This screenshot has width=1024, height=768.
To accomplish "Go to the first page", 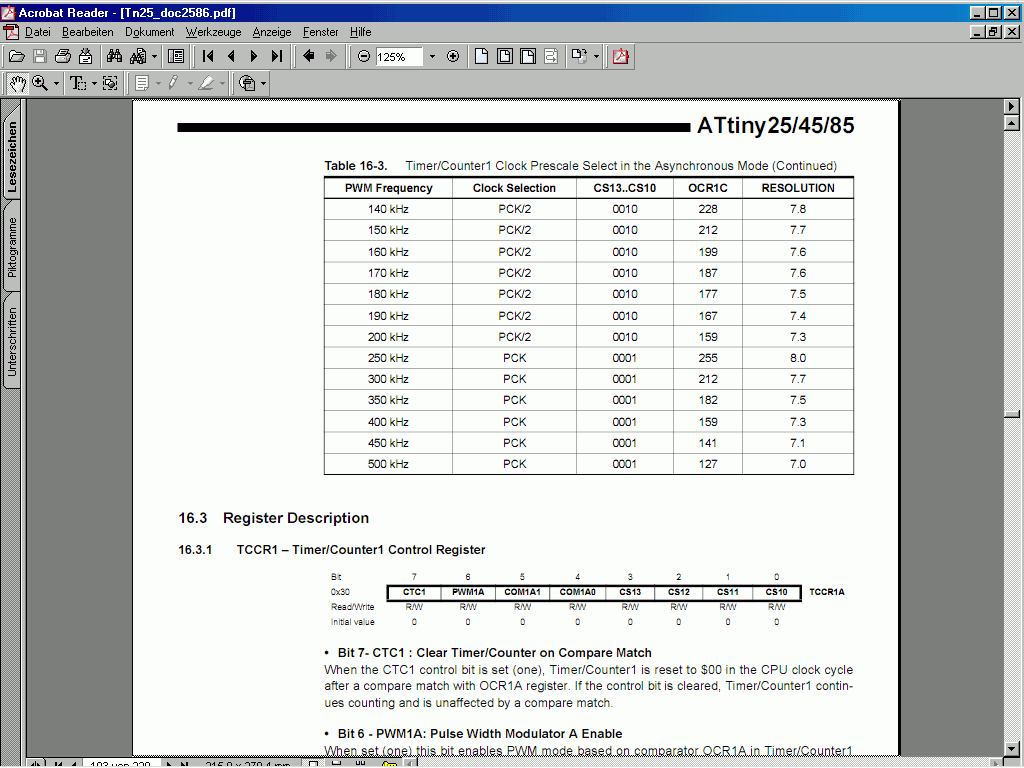I will (x=208, y=57).
